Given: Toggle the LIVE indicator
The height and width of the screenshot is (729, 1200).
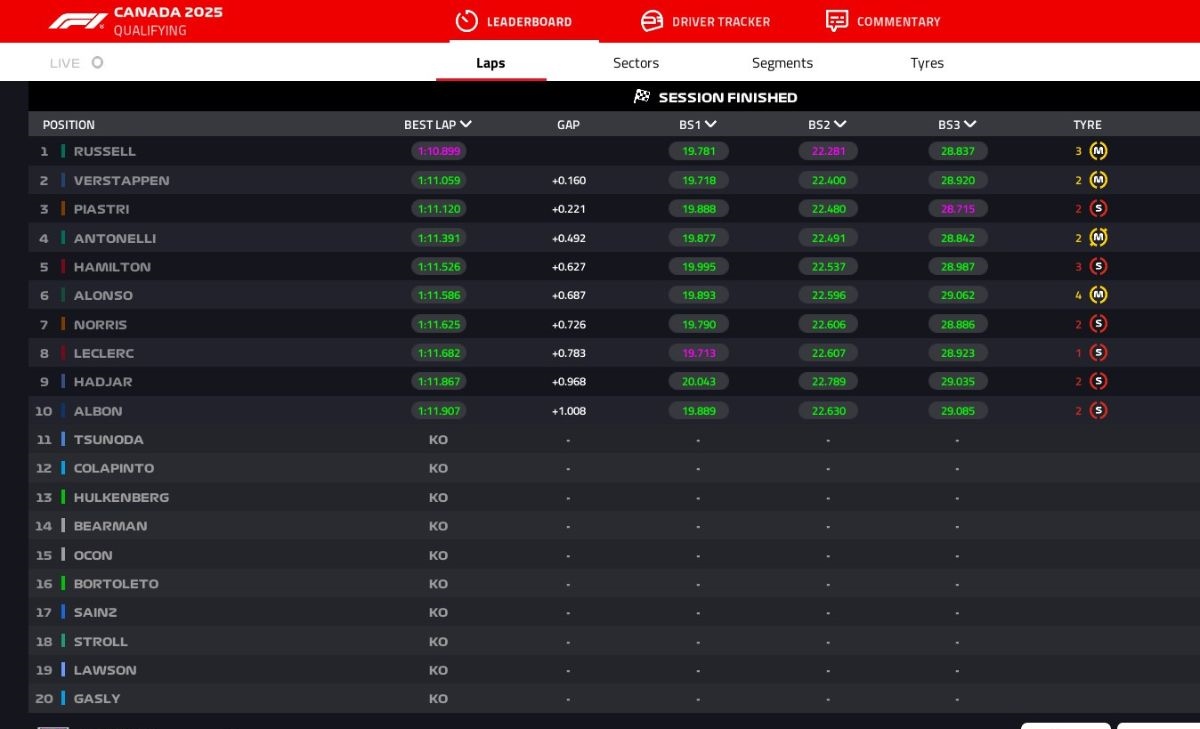Looking at the screenshot, I should coord(97,62).
